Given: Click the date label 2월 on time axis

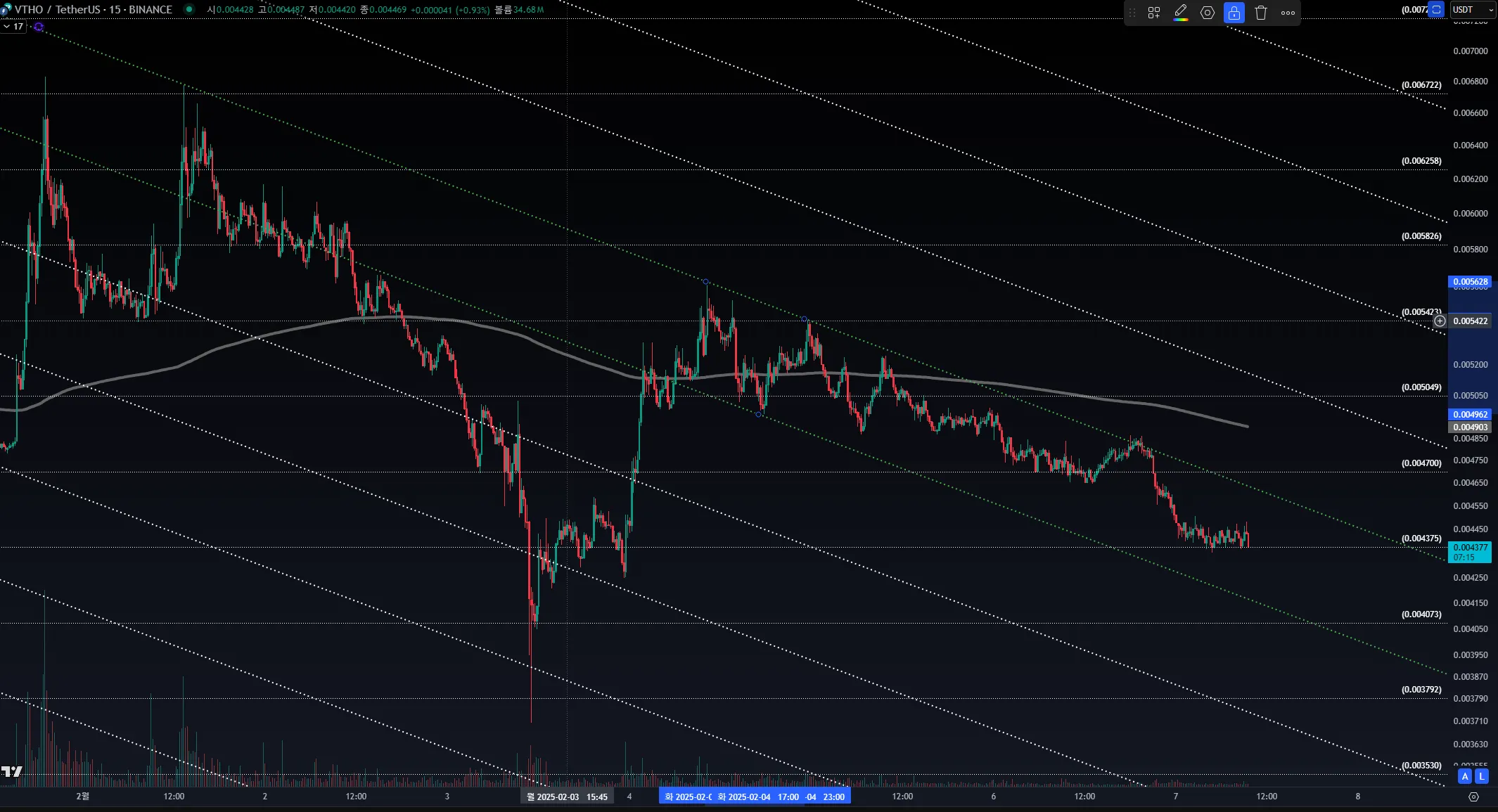Looking at the screenshot, I should click(x=83, y=797).
